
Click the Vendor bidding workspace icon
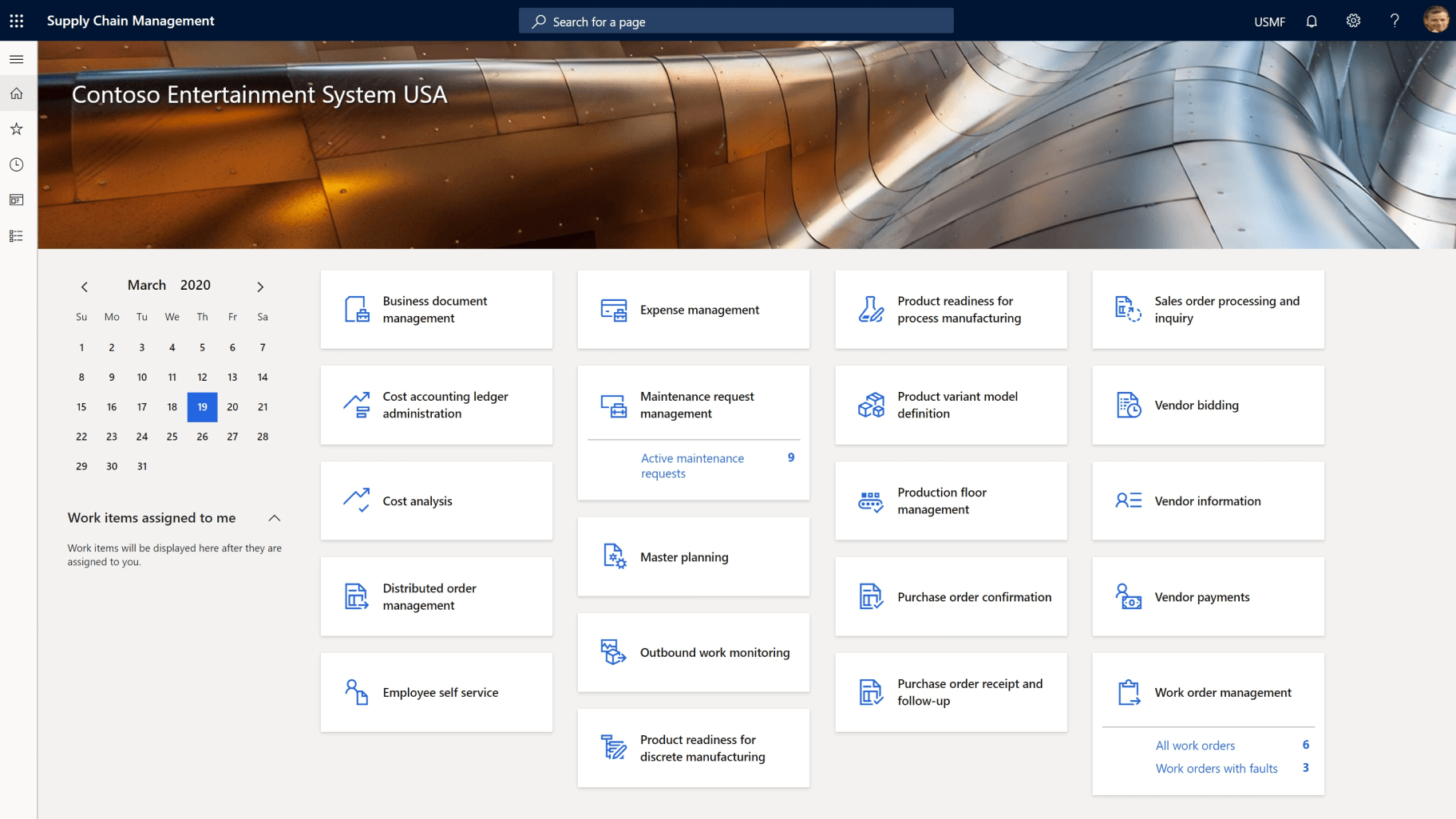pyautogui.click(x=1128, y=405)
